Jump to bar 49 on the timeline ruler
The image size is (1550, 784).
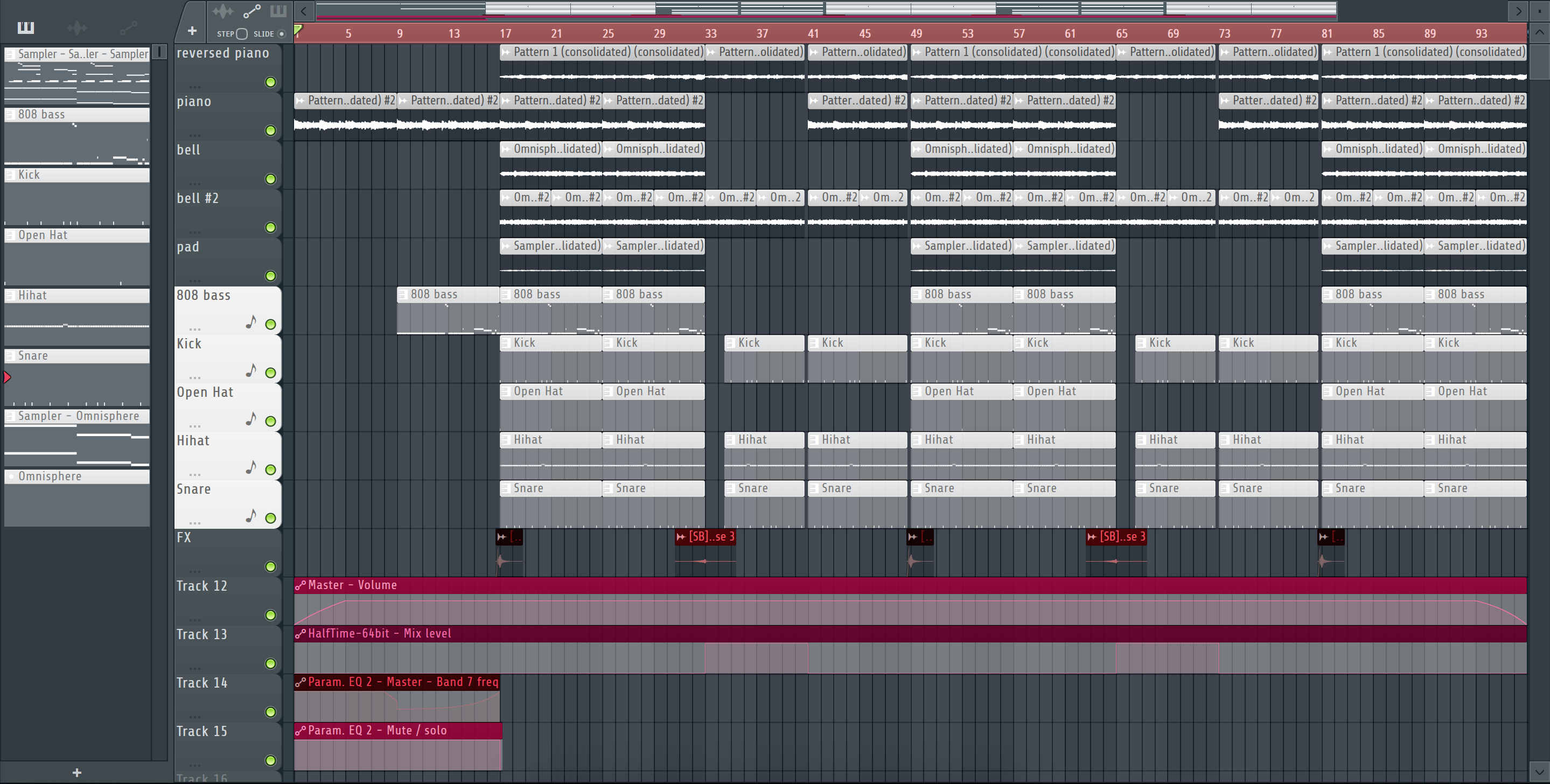916,34
